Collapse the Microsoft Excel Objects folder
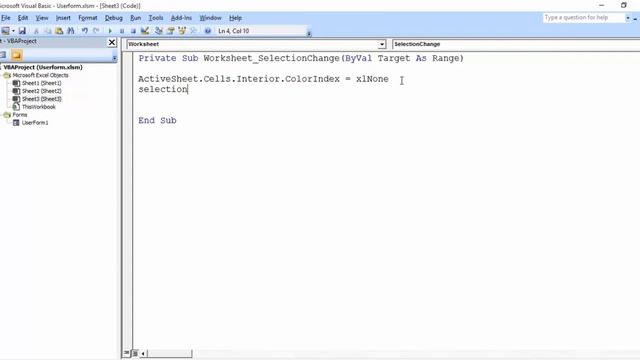The height and width of the screenshot is (360, 640). tap(7, 75)
